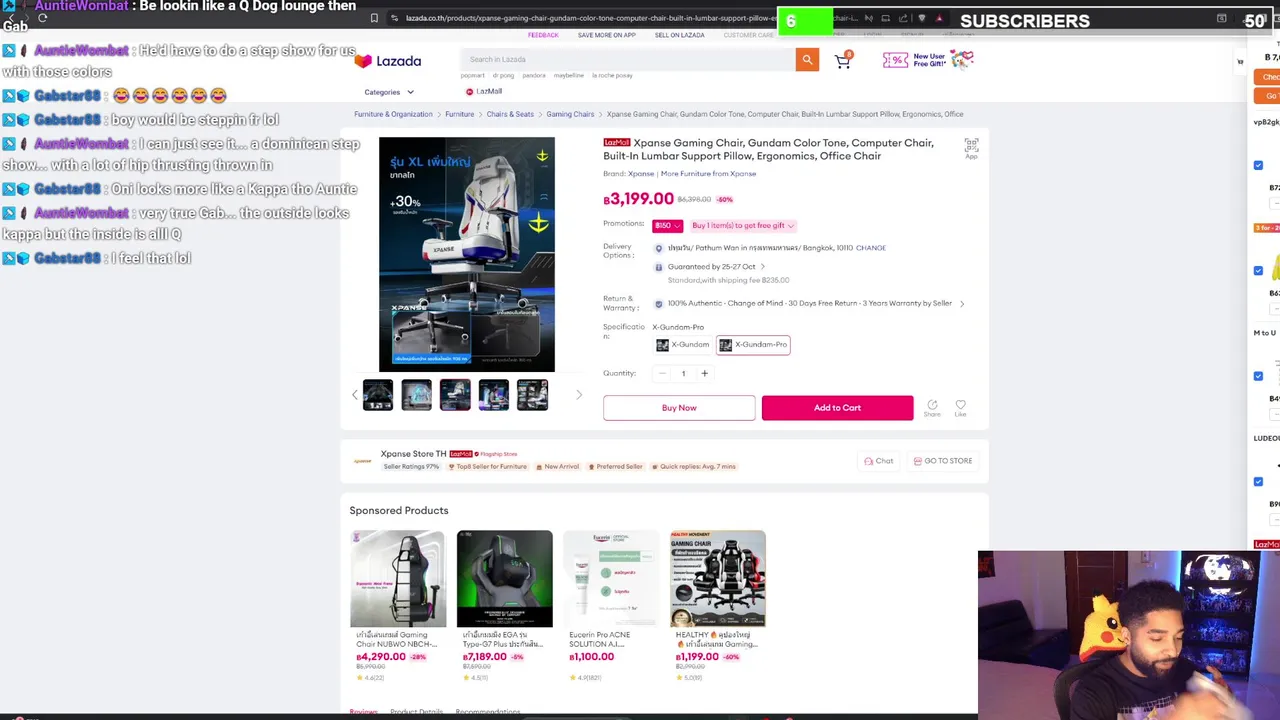
Task: Go to Chairs & Seats breadcrumb
Action: tap(510, 114)
